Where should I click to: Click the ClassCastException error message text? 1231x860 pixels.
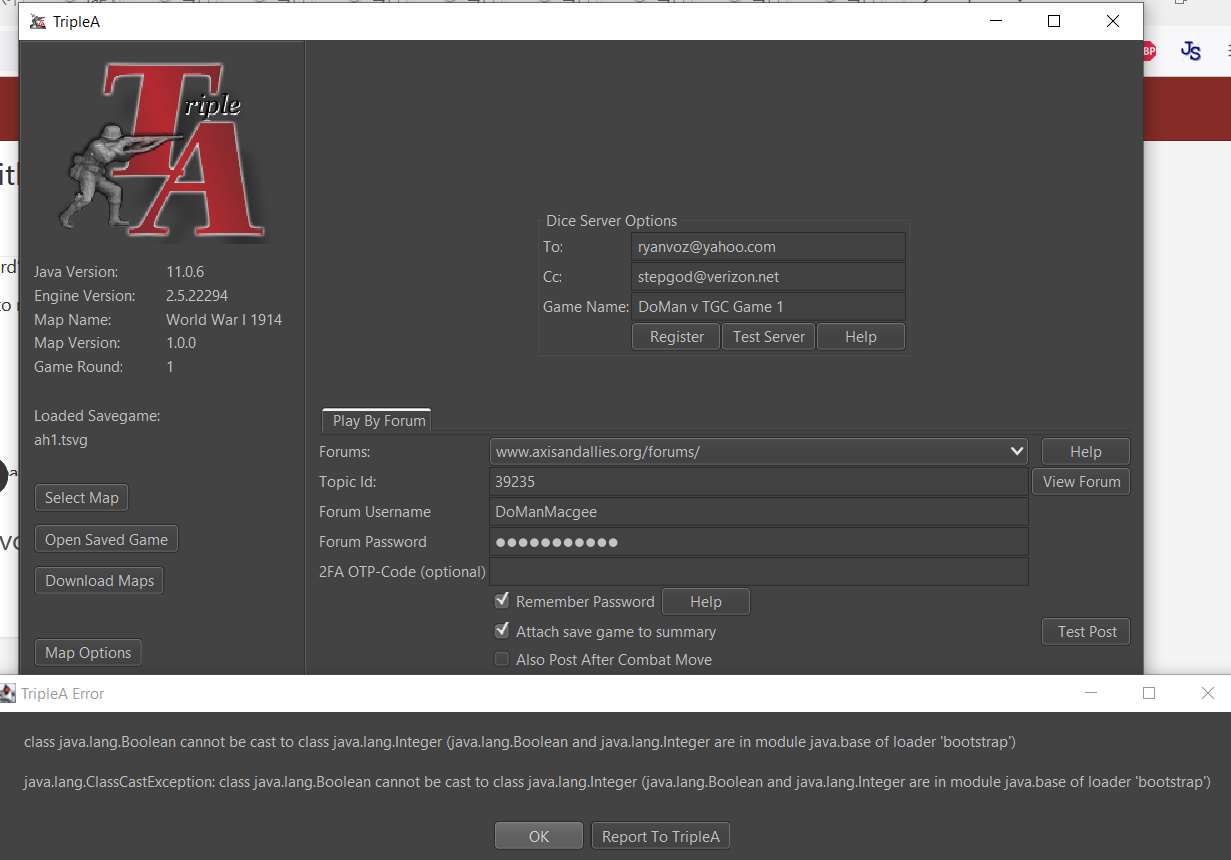(x=617, y=782)
